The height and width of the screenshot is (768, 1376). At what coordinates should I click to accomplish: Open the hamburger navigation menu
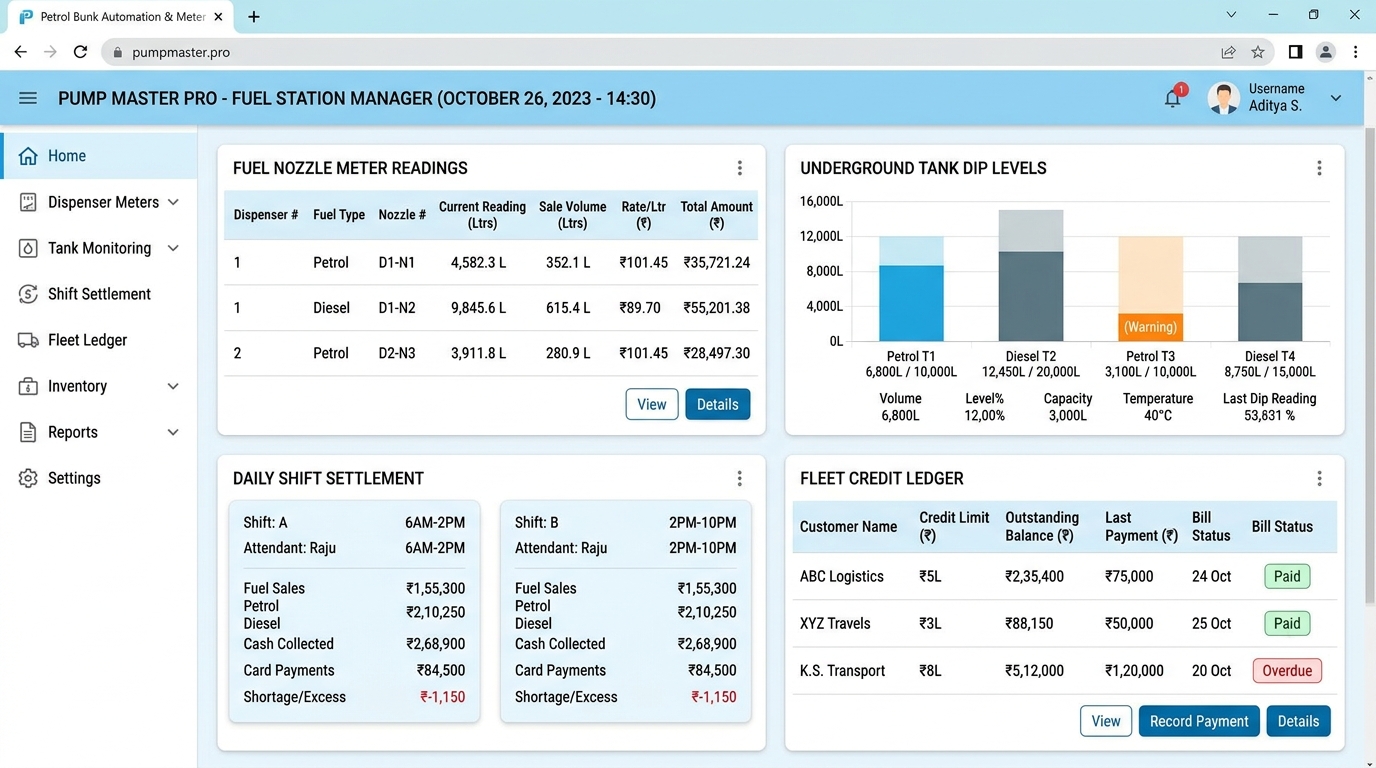(x=28, y=98)
